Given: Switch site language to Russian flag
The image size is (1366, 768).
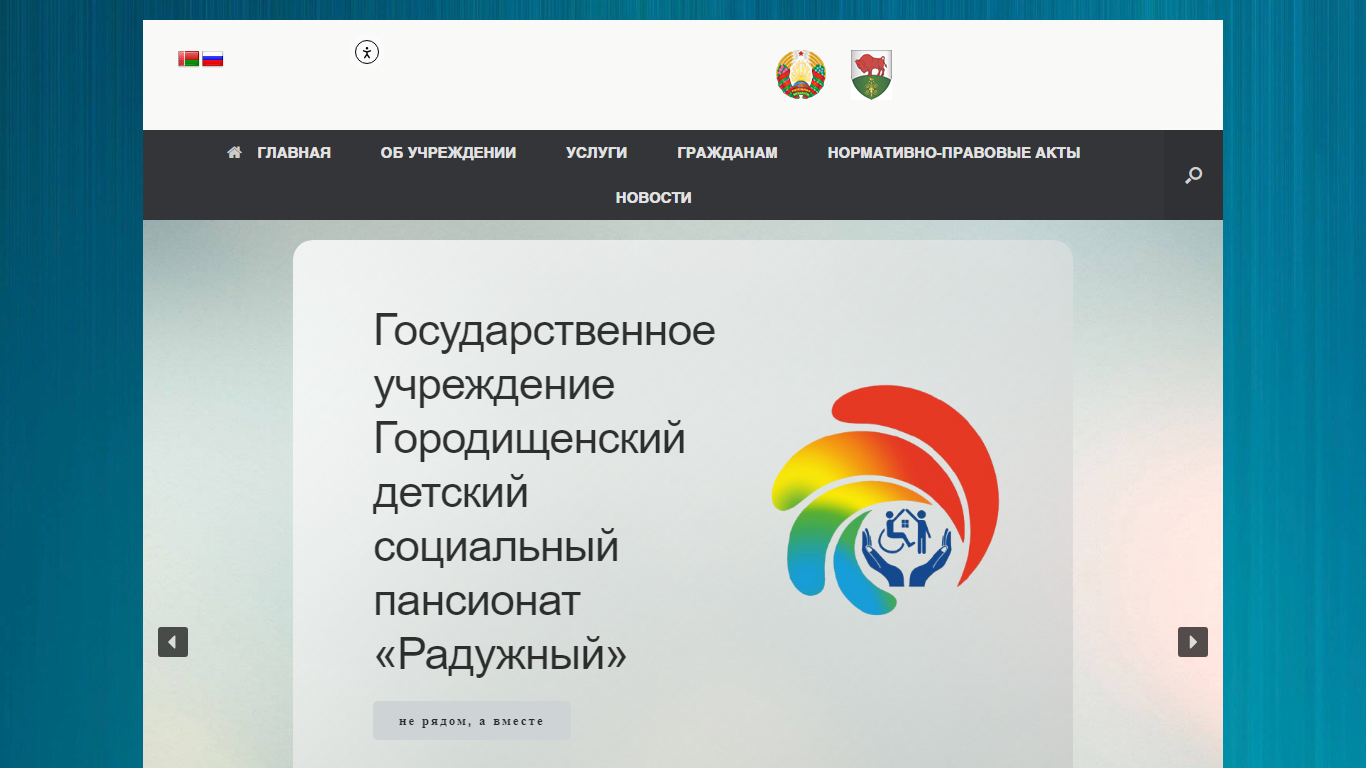Looking at the screenshot, I should [x=212, y=58].
